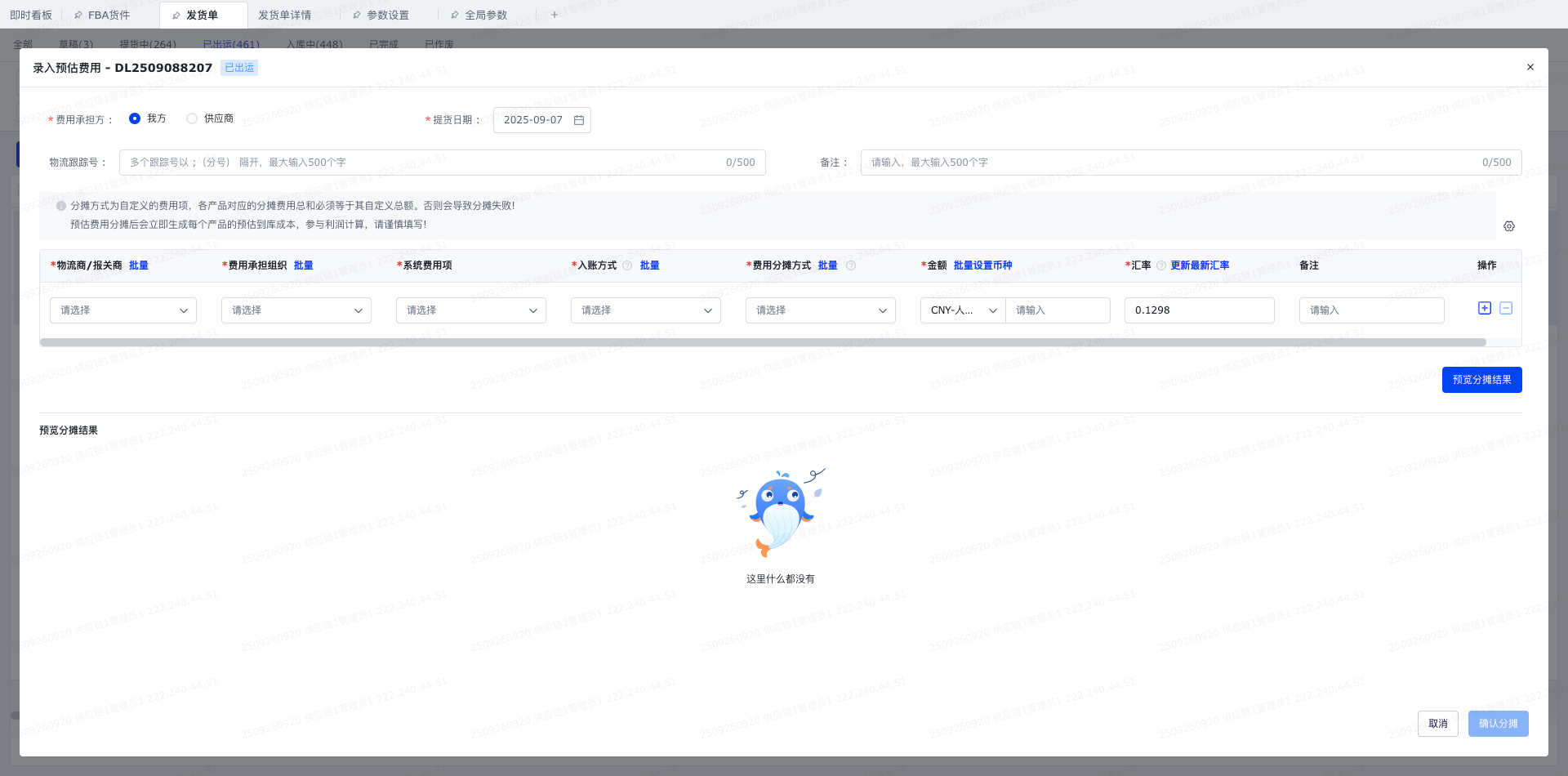Click the fee table horizontal scrollbar
Image resolution: width=1568 pixels, height=776 pixels.
(763, 342)
